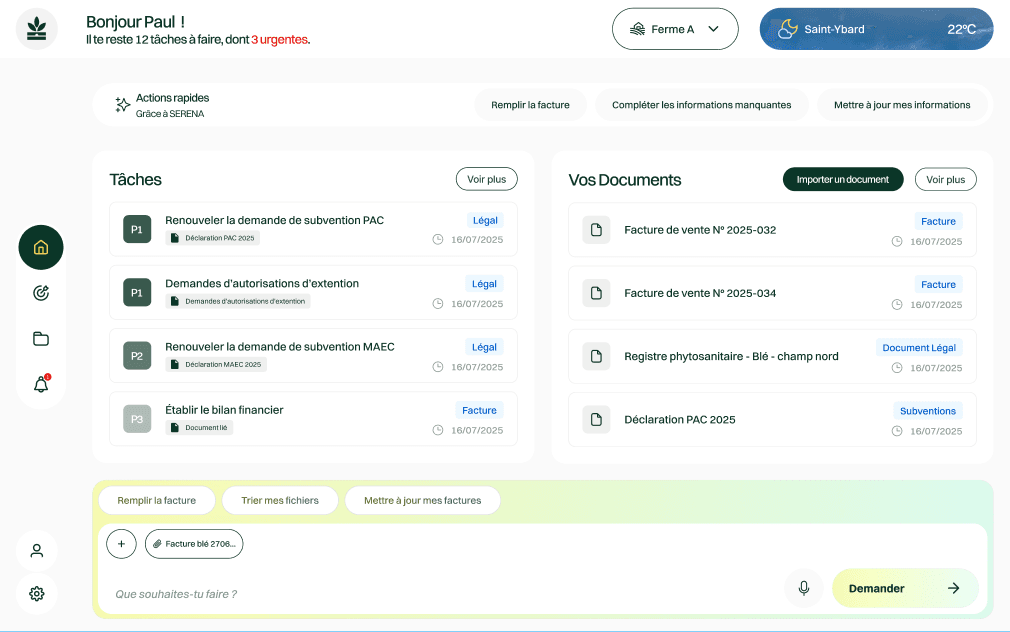Open task Établir le bilan financier
1010x632 pixels.
tap(313, 419)
